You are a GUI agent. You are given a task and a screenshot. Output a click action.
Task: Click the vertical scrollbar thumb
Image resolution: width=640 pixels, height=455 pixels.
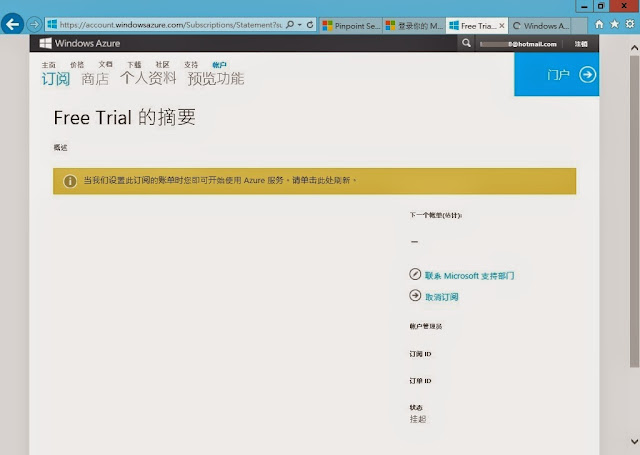634,211
